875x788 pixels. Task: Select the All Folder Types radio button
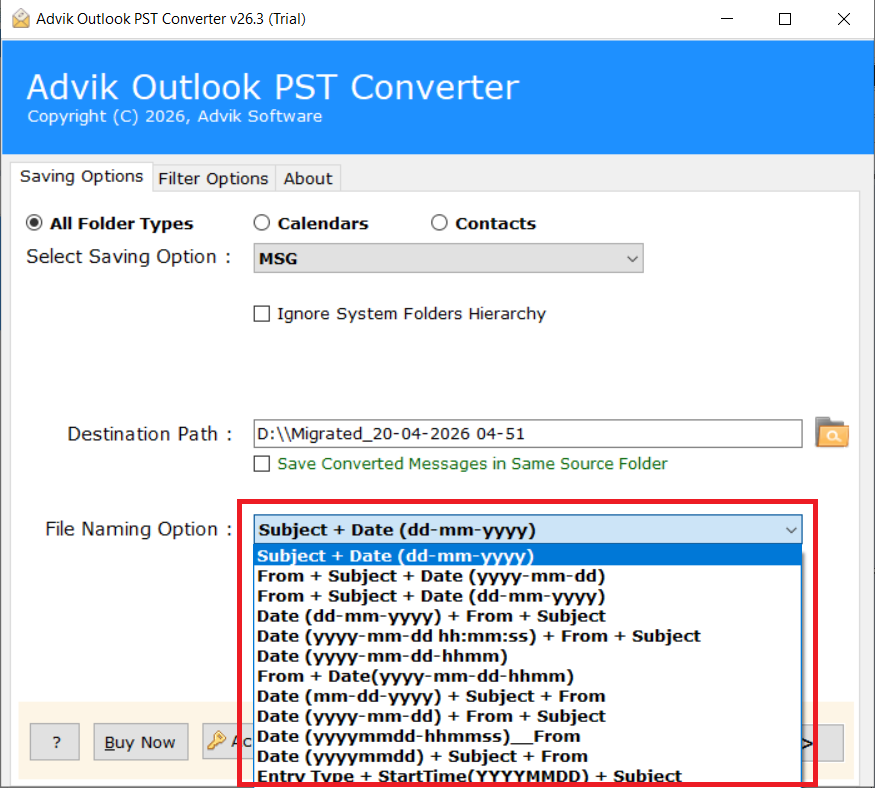(35, 223)
